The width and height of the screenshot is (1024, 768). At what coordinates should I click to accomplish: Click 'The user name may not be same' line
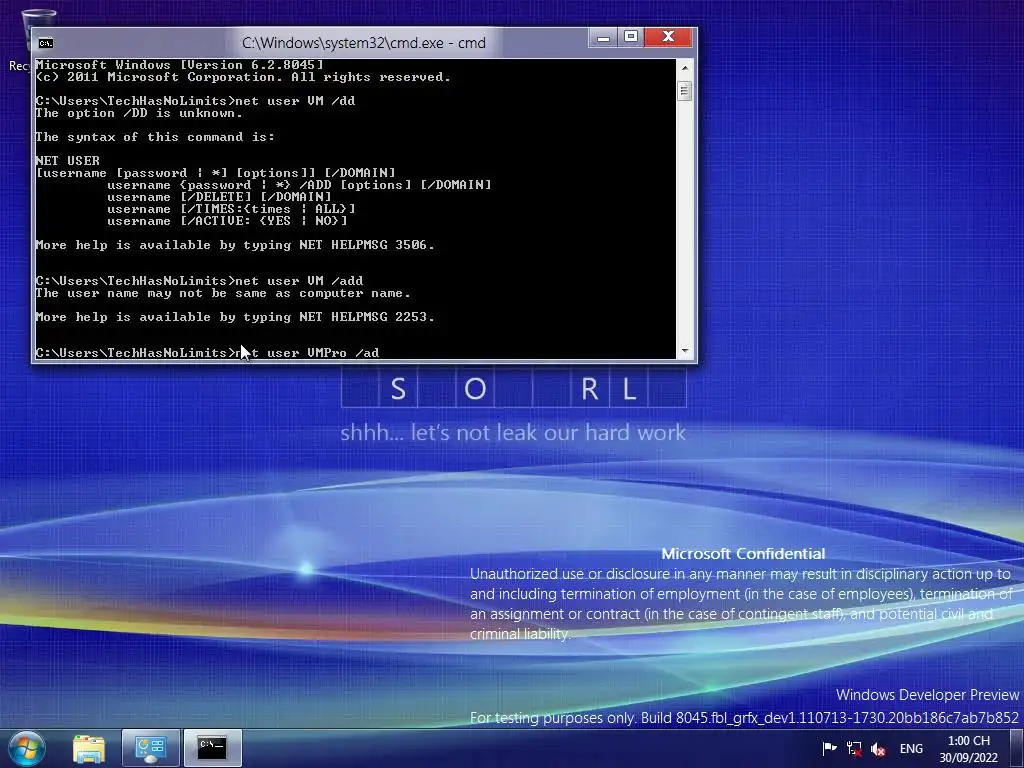223,293
